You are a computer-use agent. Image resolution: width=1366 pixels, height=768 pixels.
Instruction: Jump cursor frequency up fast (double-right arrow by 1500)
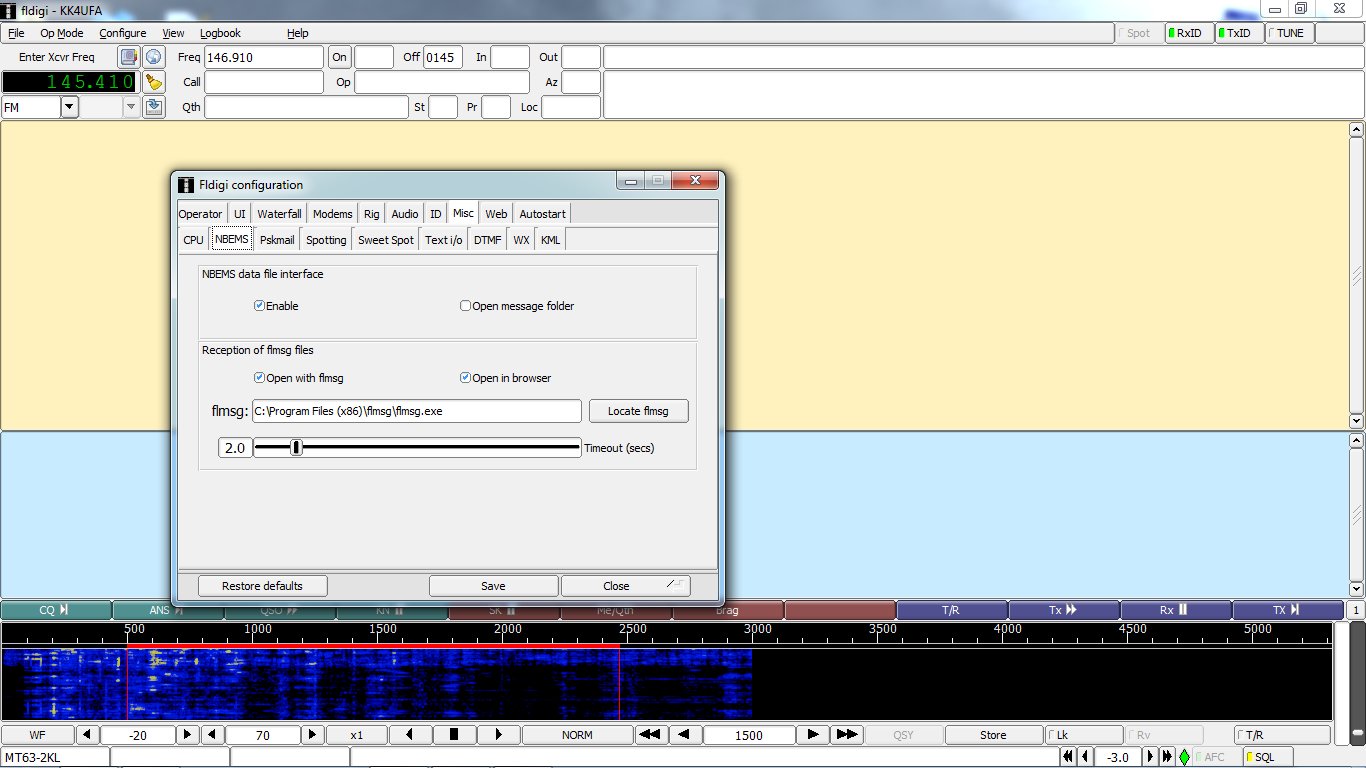coord(847,734)
